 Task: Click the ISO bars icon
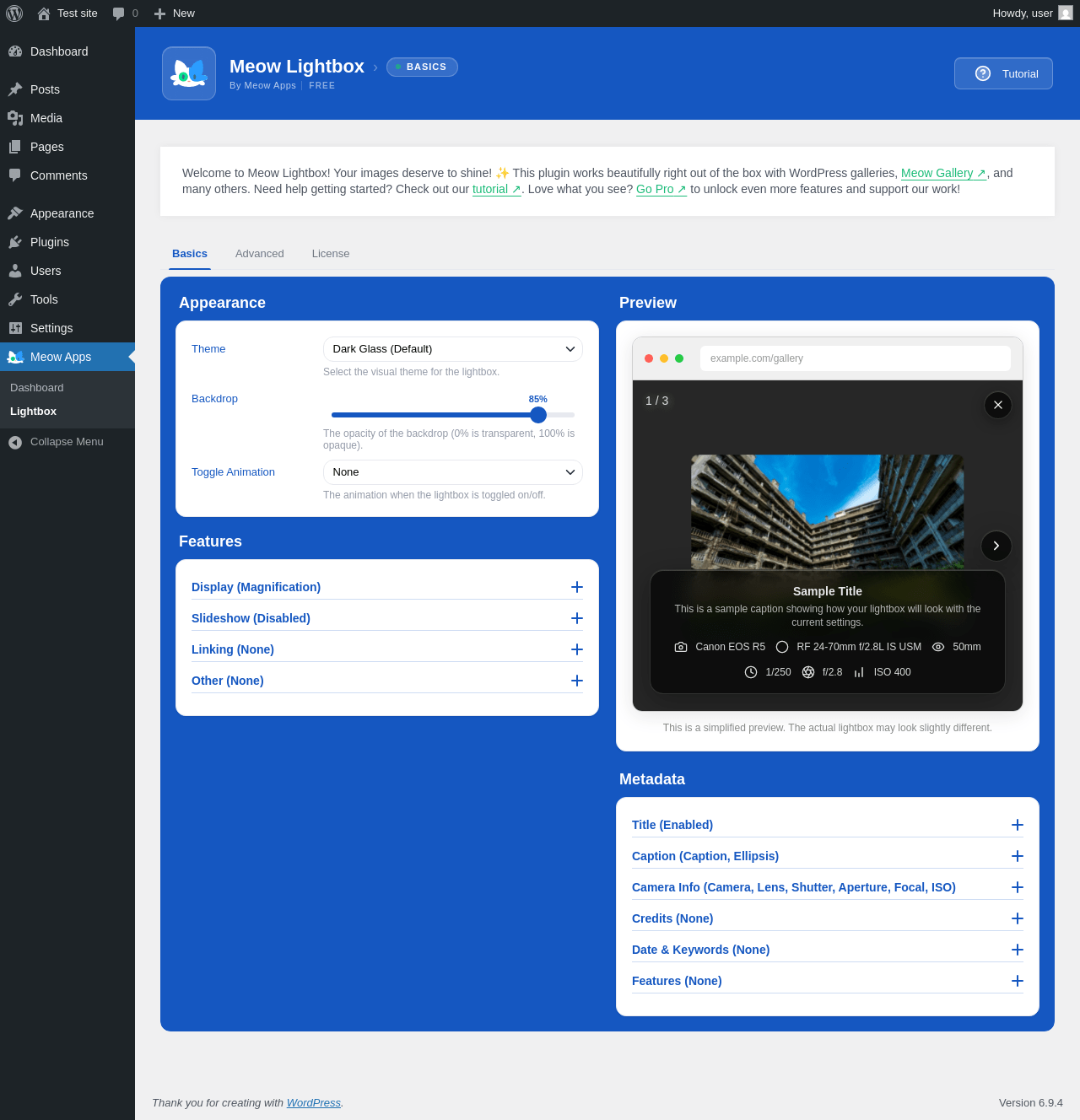coord(859,672)
